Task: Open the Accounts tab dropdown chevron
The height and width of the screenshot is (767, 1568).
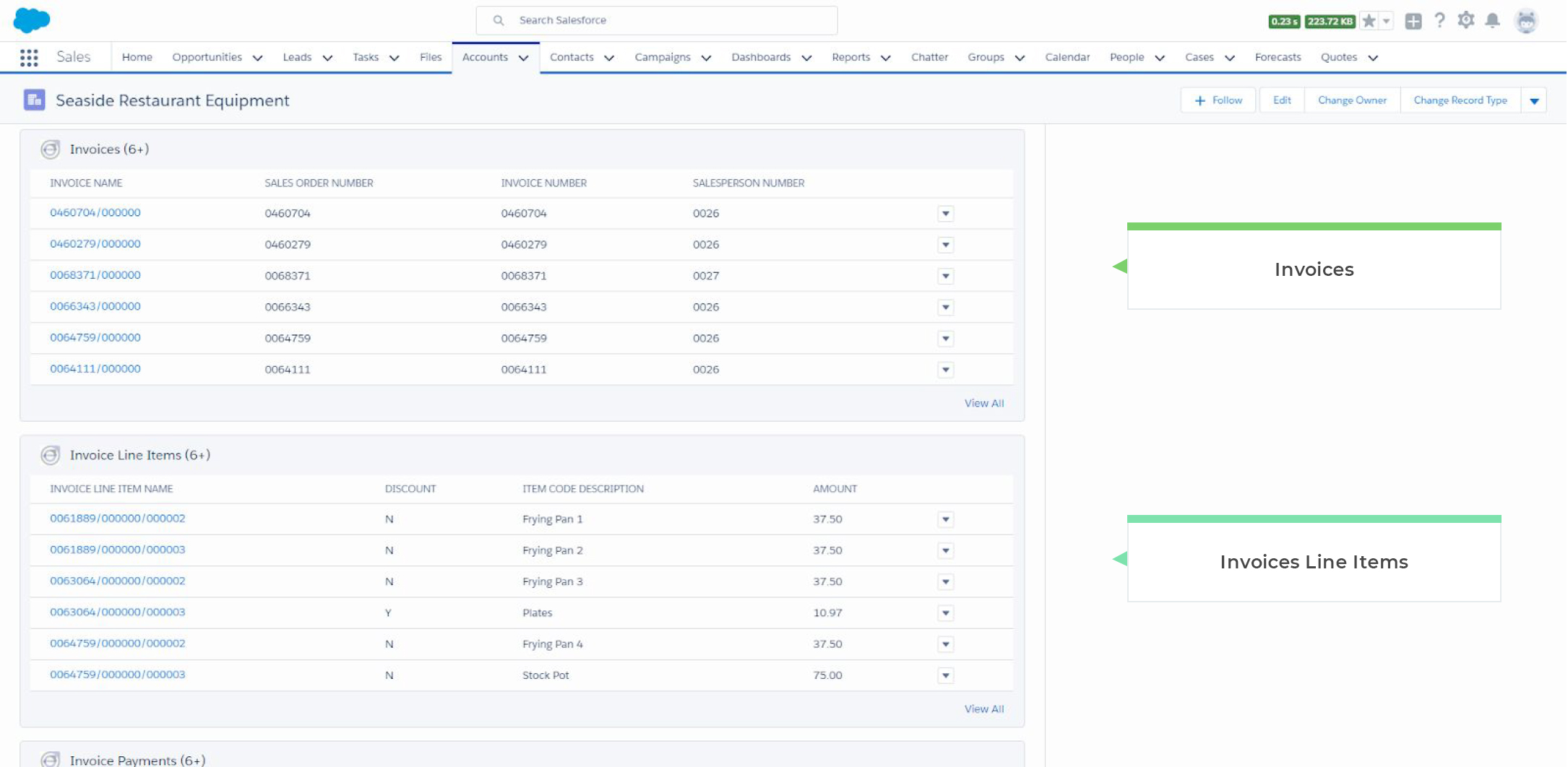Action: 524,58
